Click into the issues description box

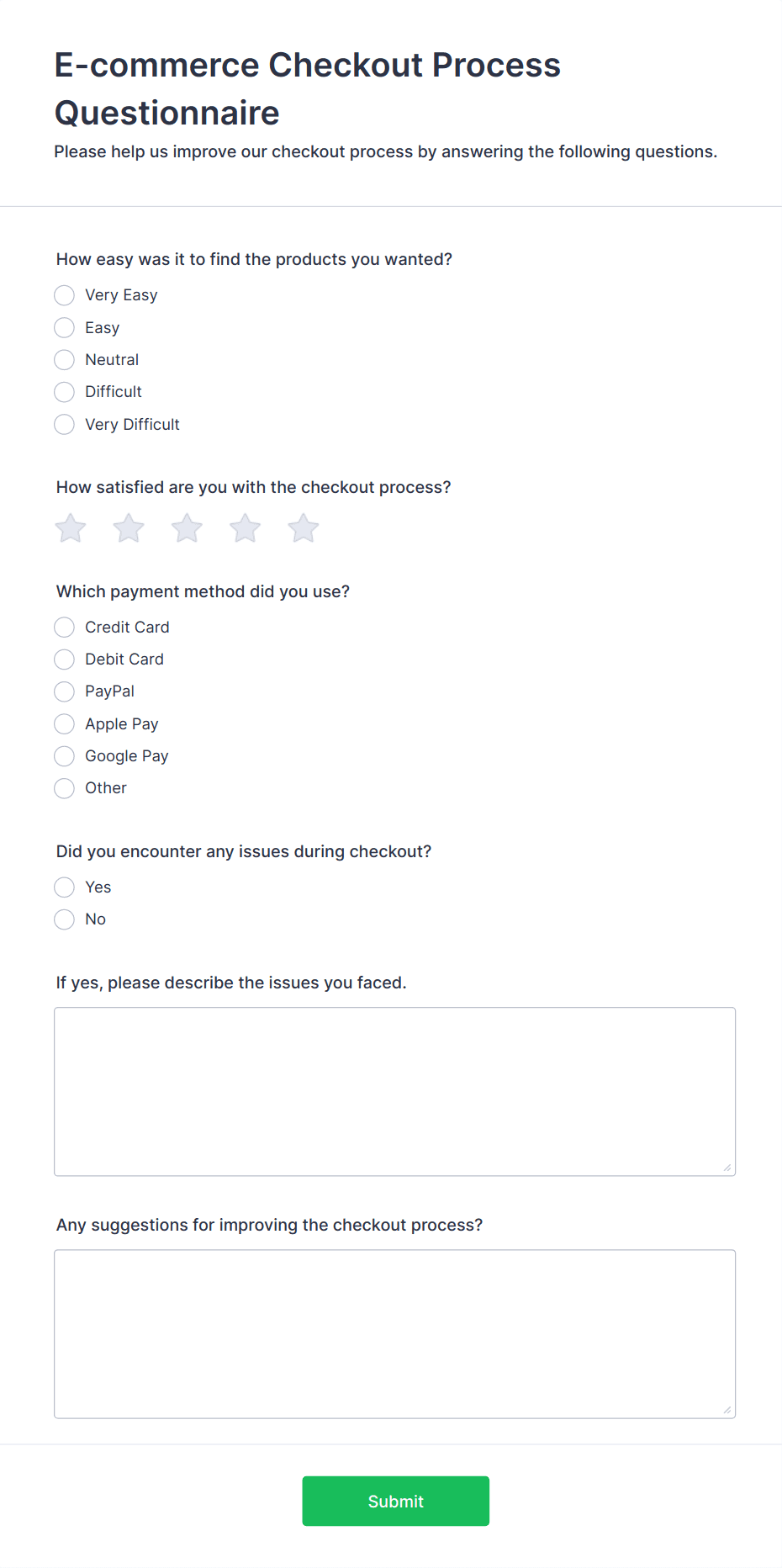click(x=394, y=1091)
